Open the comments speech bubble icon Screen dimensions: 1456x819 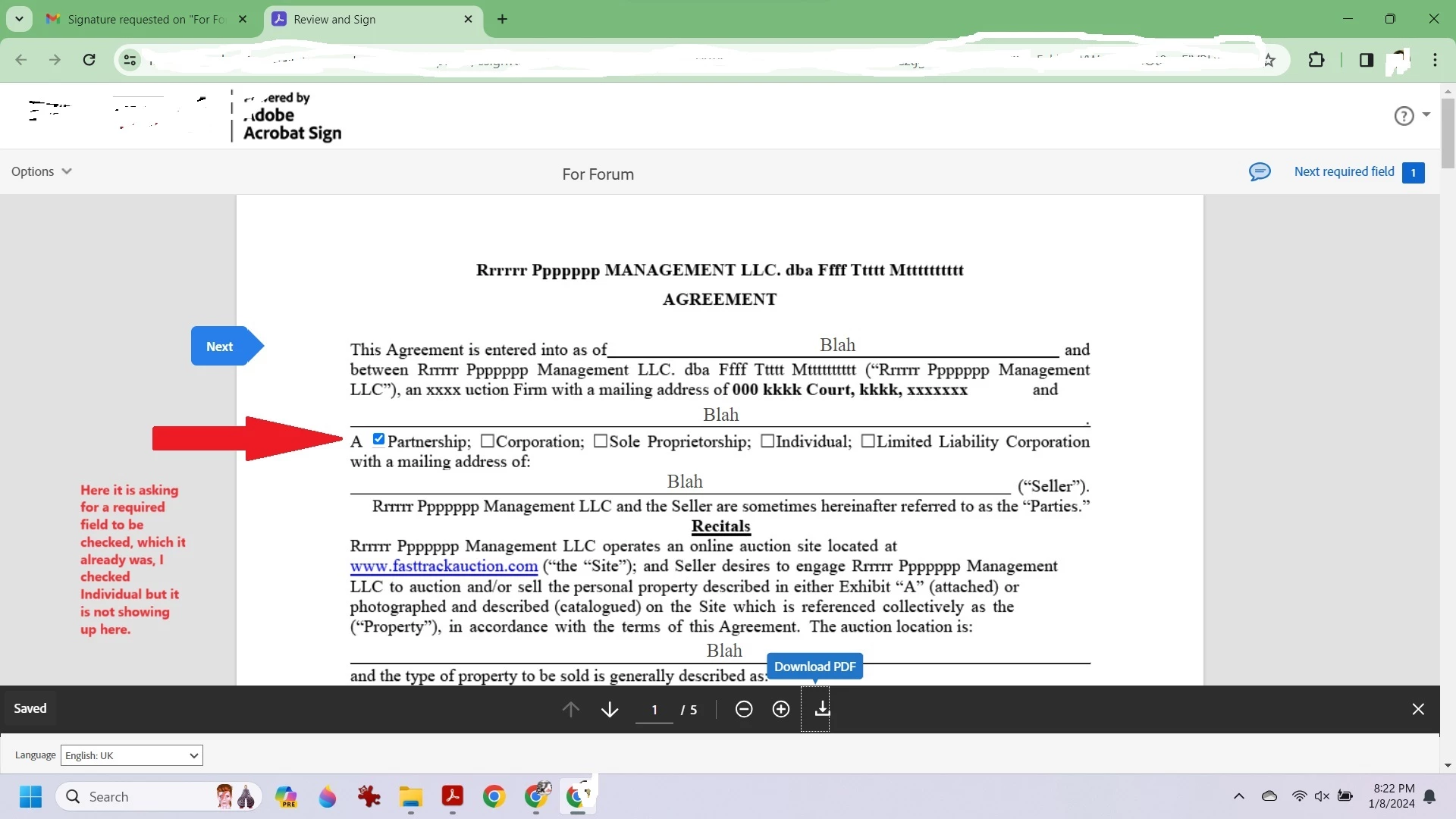tap(1259, 172)
